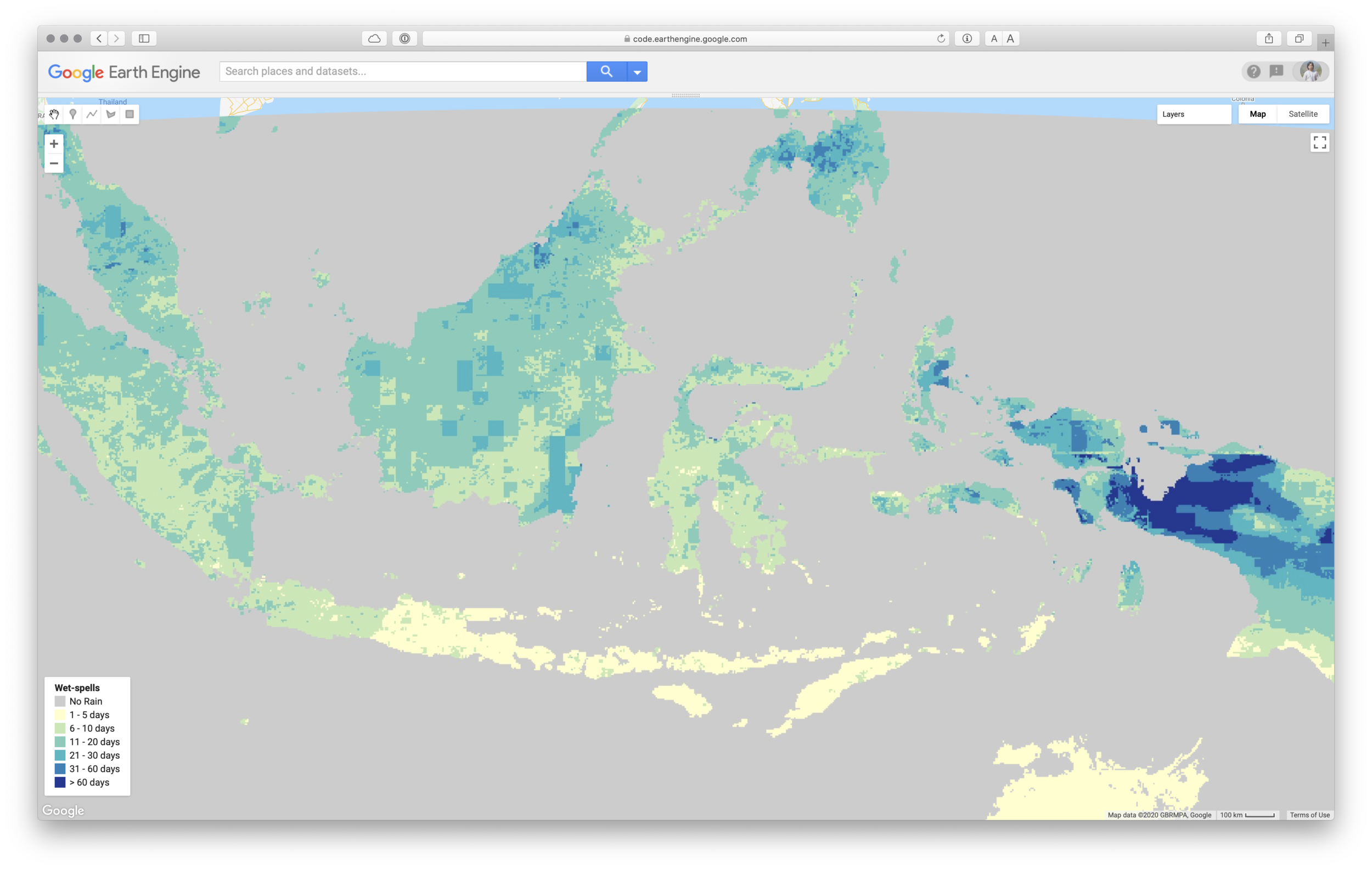The height and width of the screenshot is (870, 1372).
Task: Select the add marker tool
Action: click(x=73, y=115)
